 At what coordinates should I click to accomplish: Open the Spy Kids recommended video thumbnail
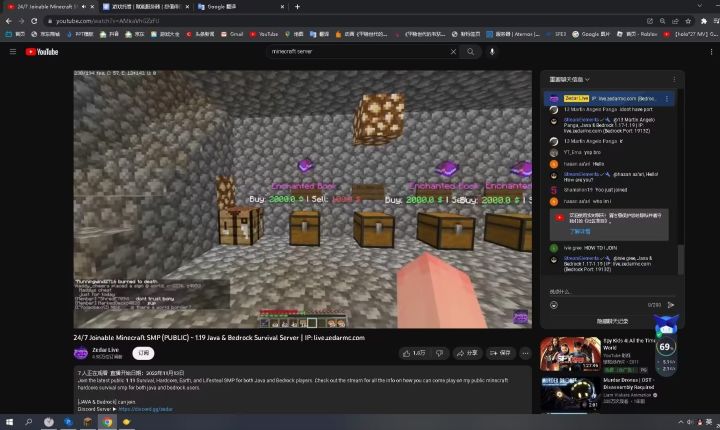(x=570, y=354)
